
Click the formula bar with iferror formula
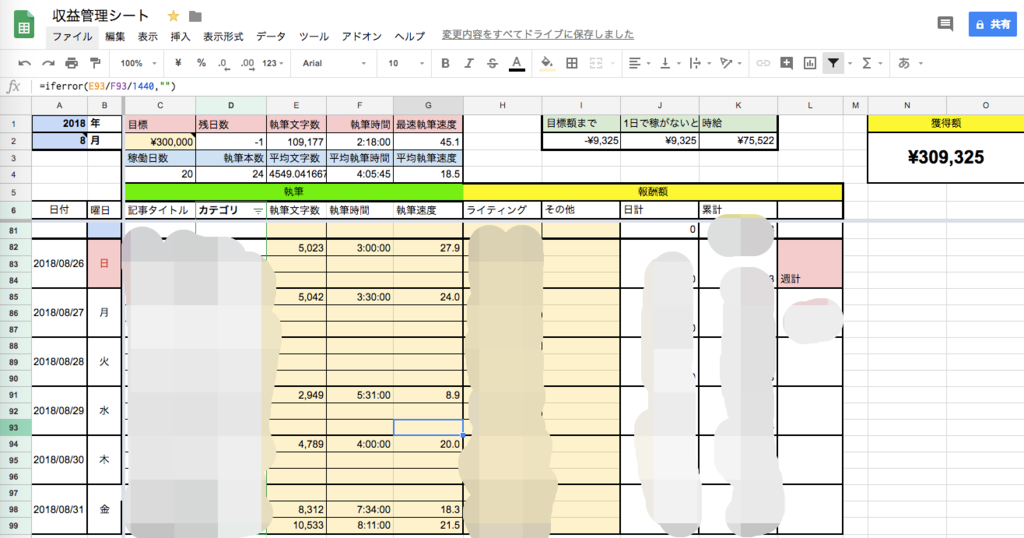coord(529,86)
